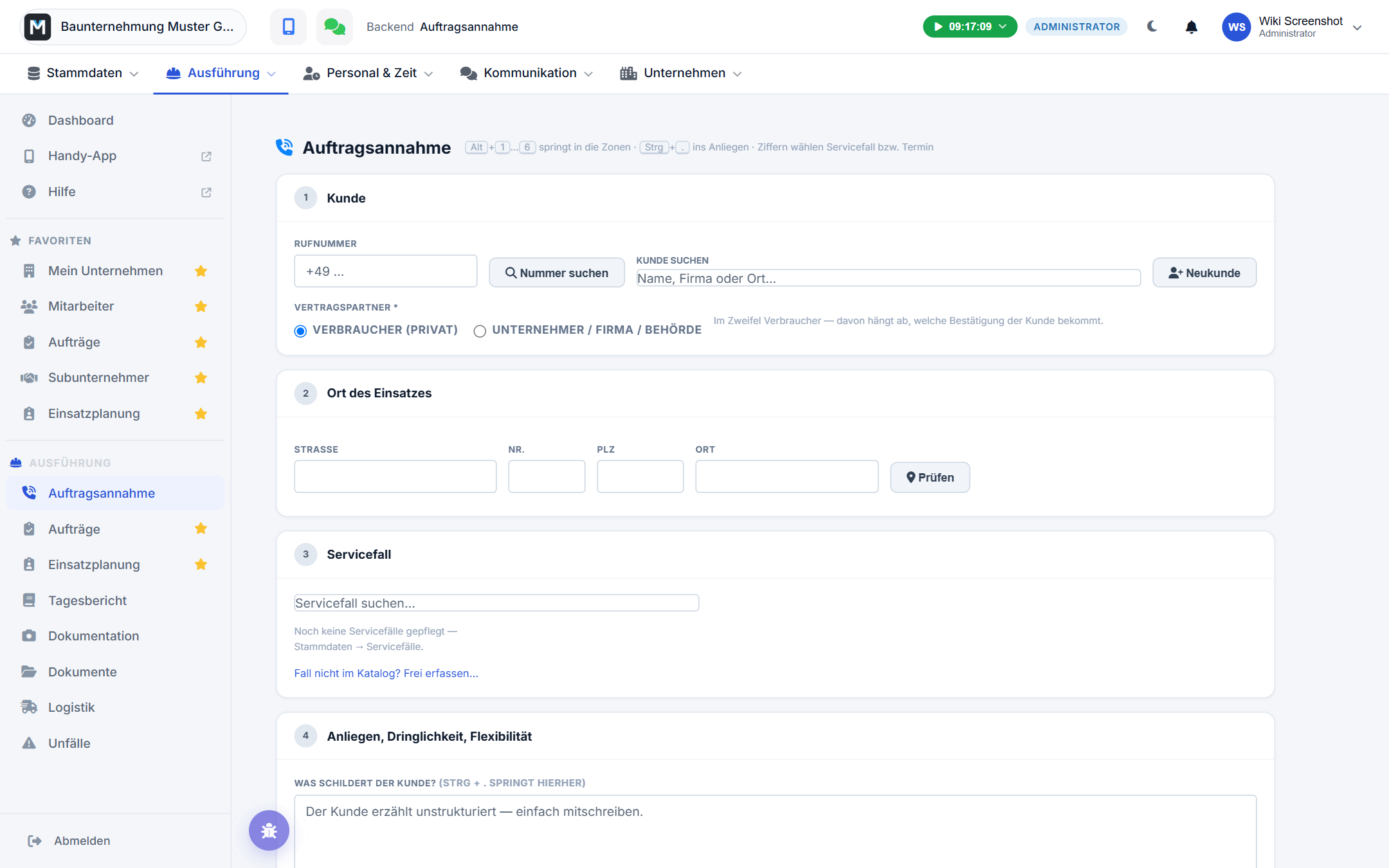Open the mobile phone app icon
Viewport: 1389px width, 868px height.
(288, 26)
